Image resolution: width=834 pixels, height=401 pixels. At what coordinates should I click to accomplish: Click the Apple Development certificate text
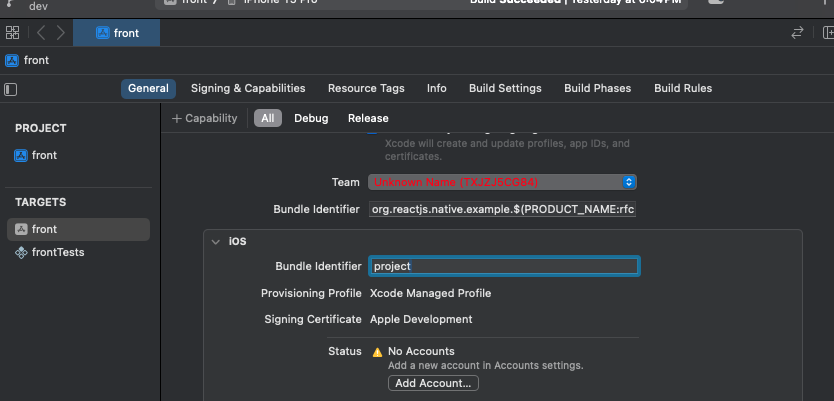(421, 320)
